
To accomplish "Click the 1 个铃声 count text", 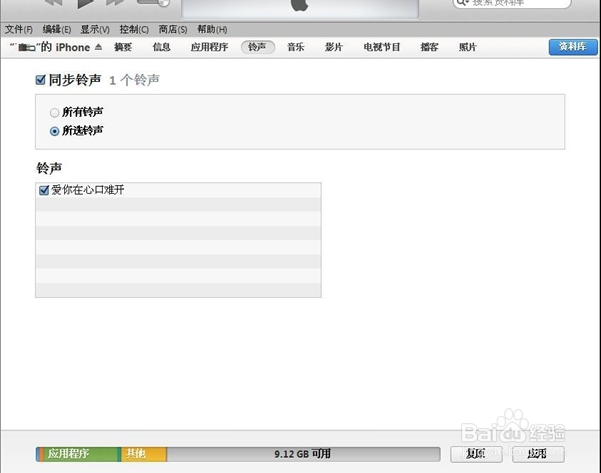I will pos(135,80).
